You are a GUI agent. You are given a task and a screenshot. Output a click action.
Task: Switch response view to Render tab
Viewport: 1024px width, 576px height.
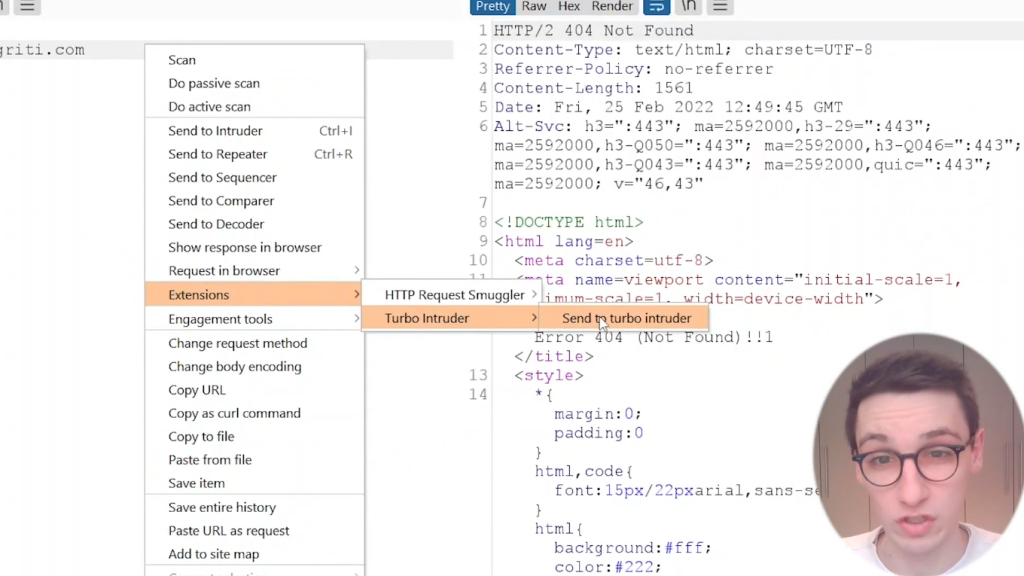(x=612, y=7)
